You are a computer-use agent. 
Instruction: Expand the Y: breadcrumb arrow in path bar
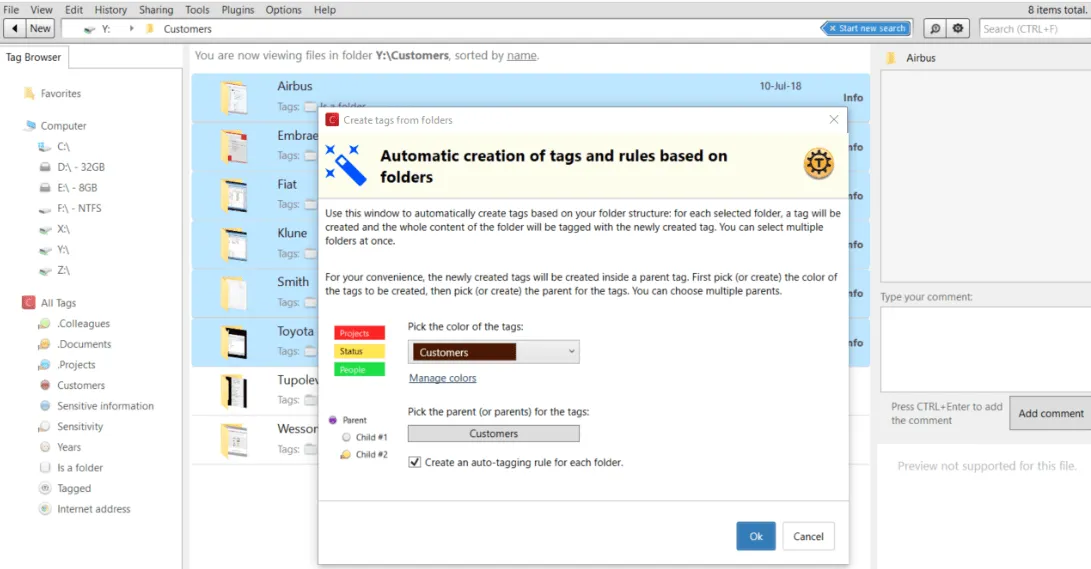[131, 29]
